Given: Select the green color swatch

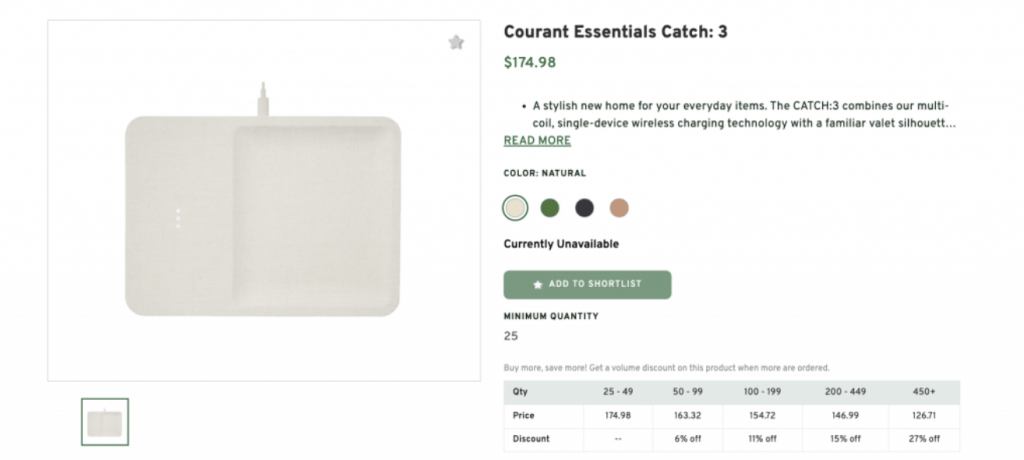Looking at the screenshot, I should click(549, 208).
